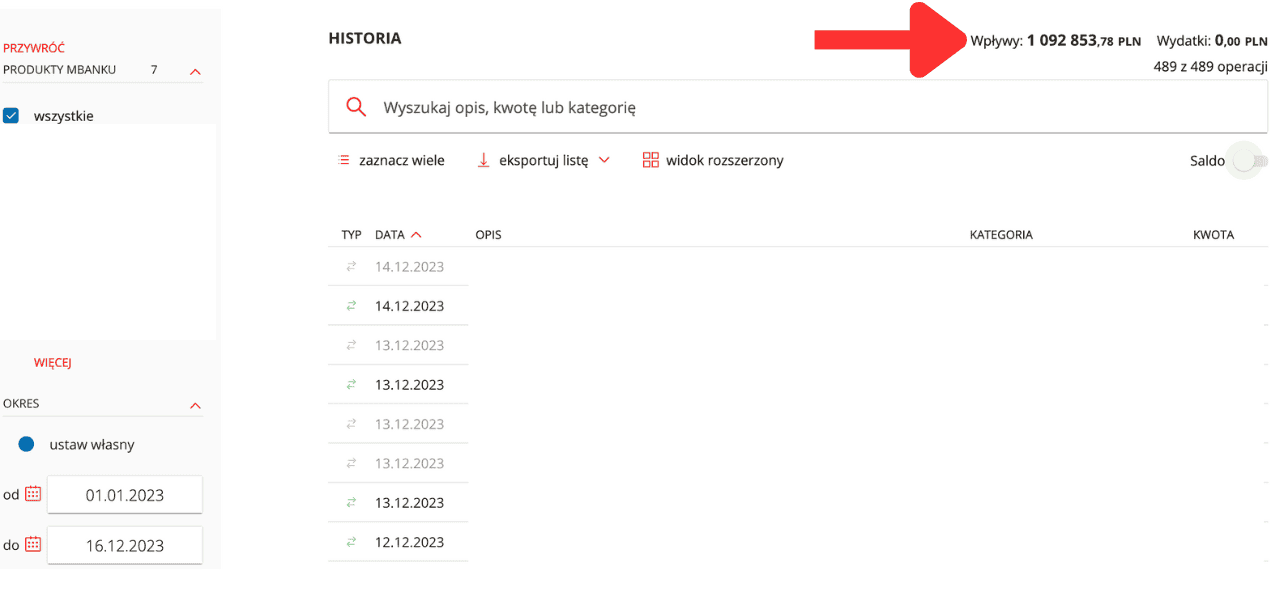1280x603 pixels.
Task: Toggle the Saldo switch
Action: pos(1249,161)
